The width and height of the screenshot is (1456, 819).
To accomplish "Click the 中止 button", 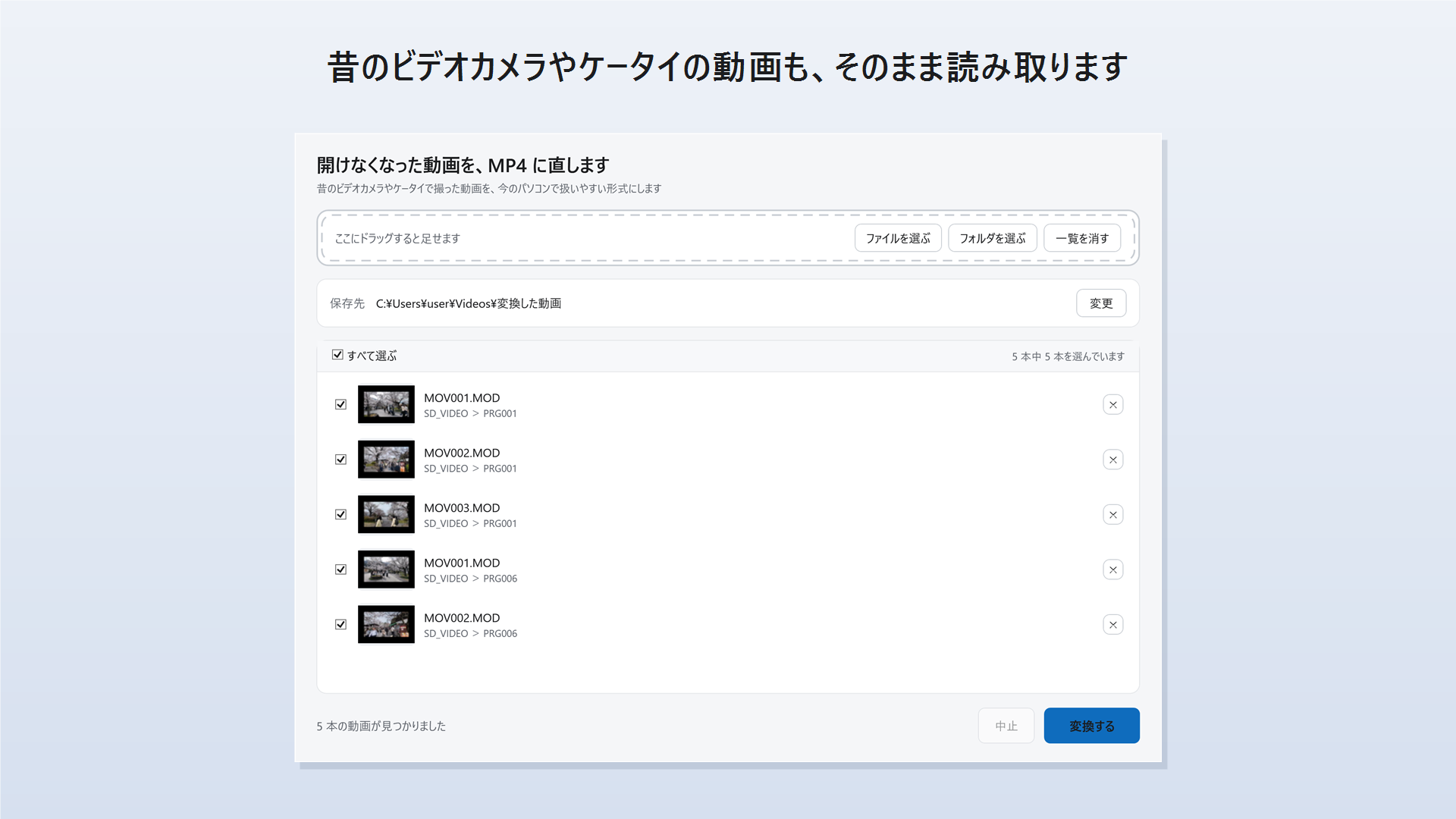I will point(1006,726).
